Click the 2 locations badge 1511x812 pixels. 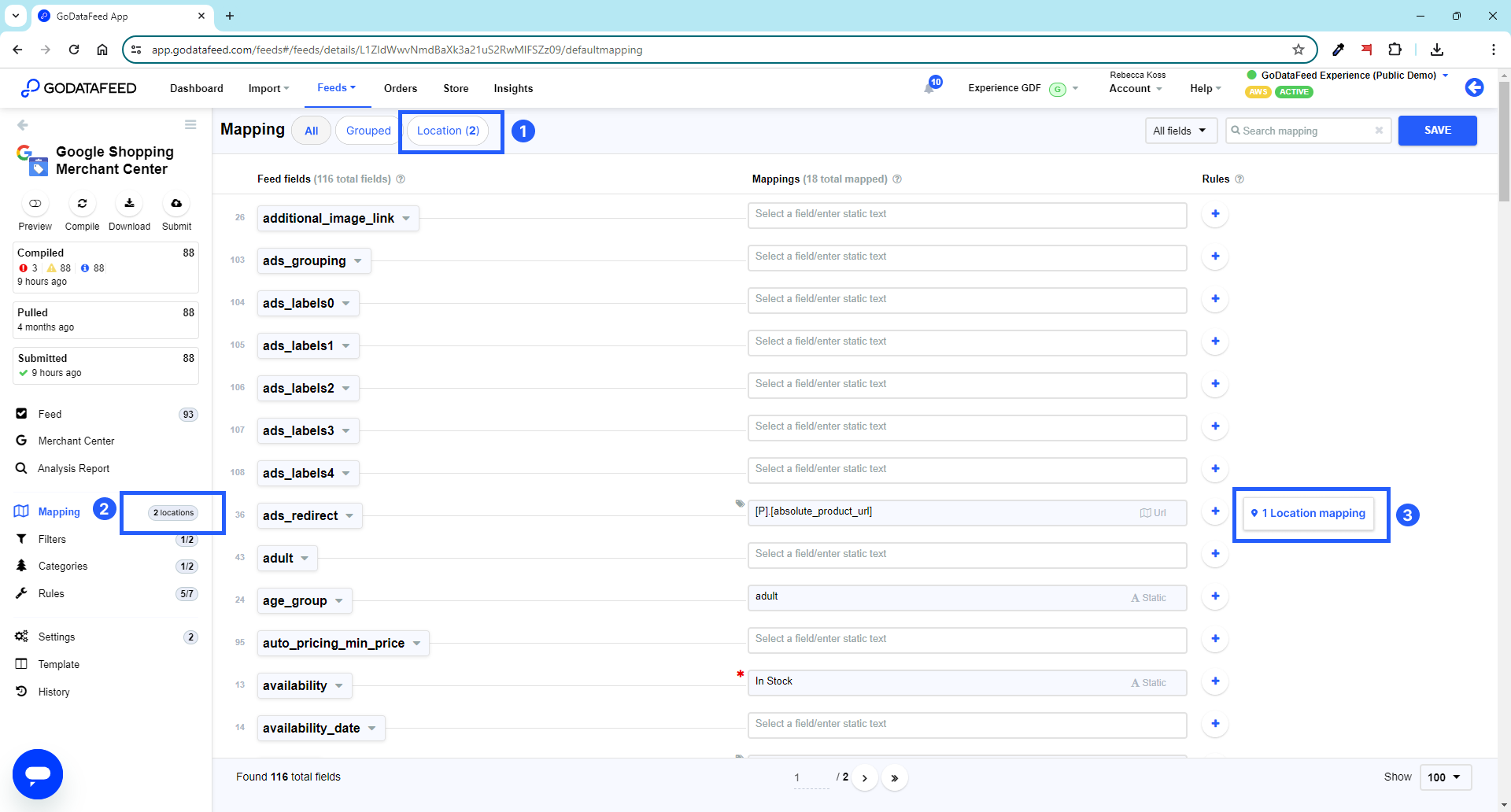pos(173,513)
